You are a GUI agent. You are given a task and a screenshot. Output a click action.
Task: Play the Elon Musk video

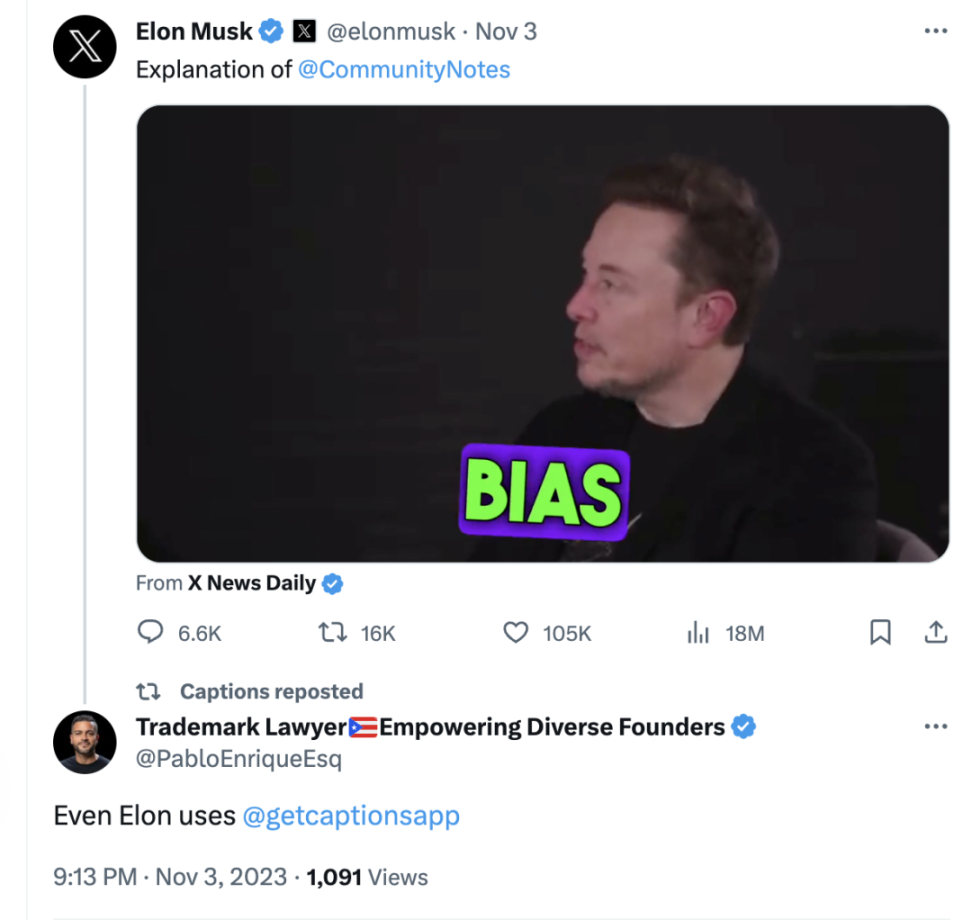click(542, 333)
